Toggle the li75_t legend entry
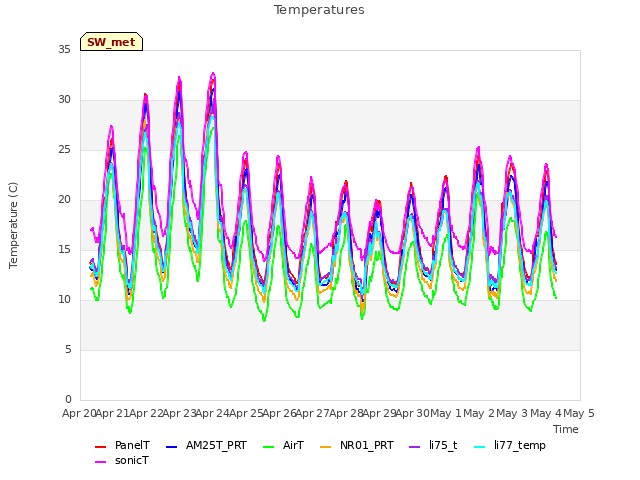This screenshot has width=640, height=480. click(433, 445)
